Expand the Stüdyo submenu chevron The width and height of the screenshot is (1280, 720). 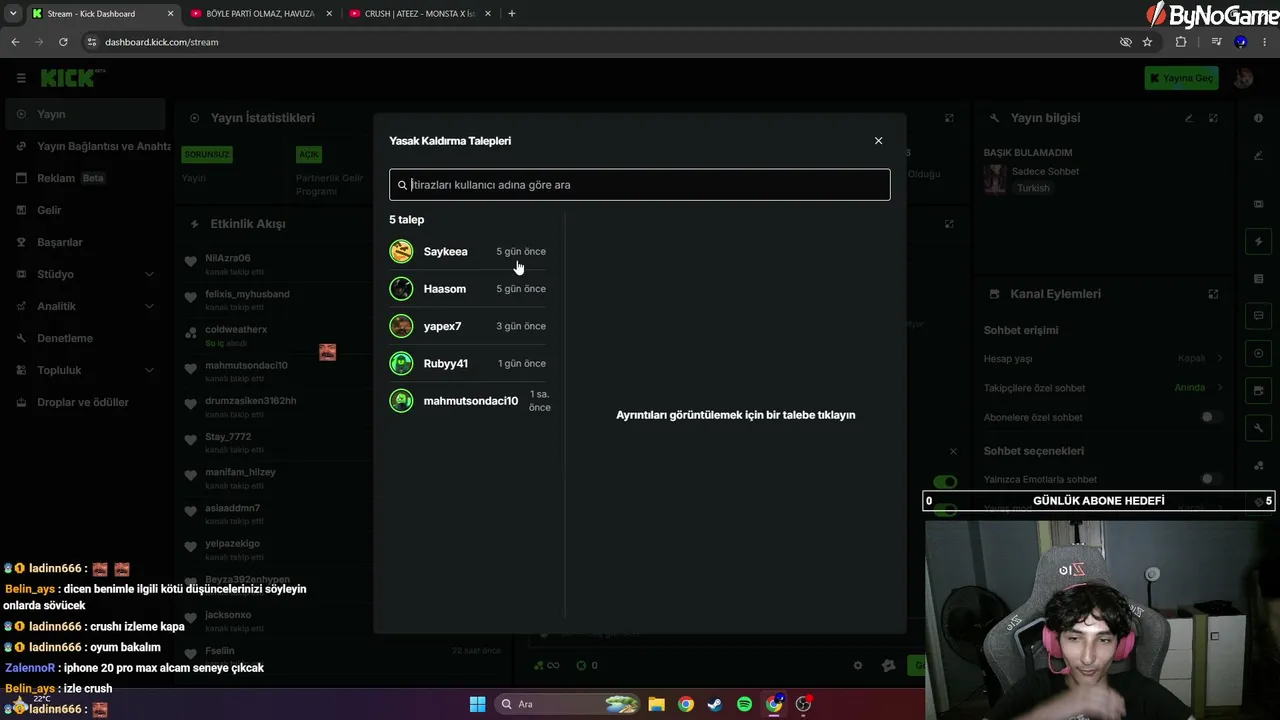click(149, 274)
